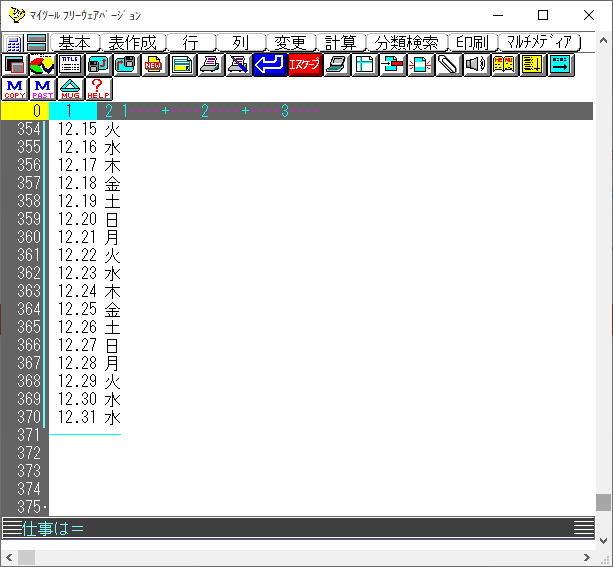
Task: Click the crossed-out printer icon
Action: 238,65
